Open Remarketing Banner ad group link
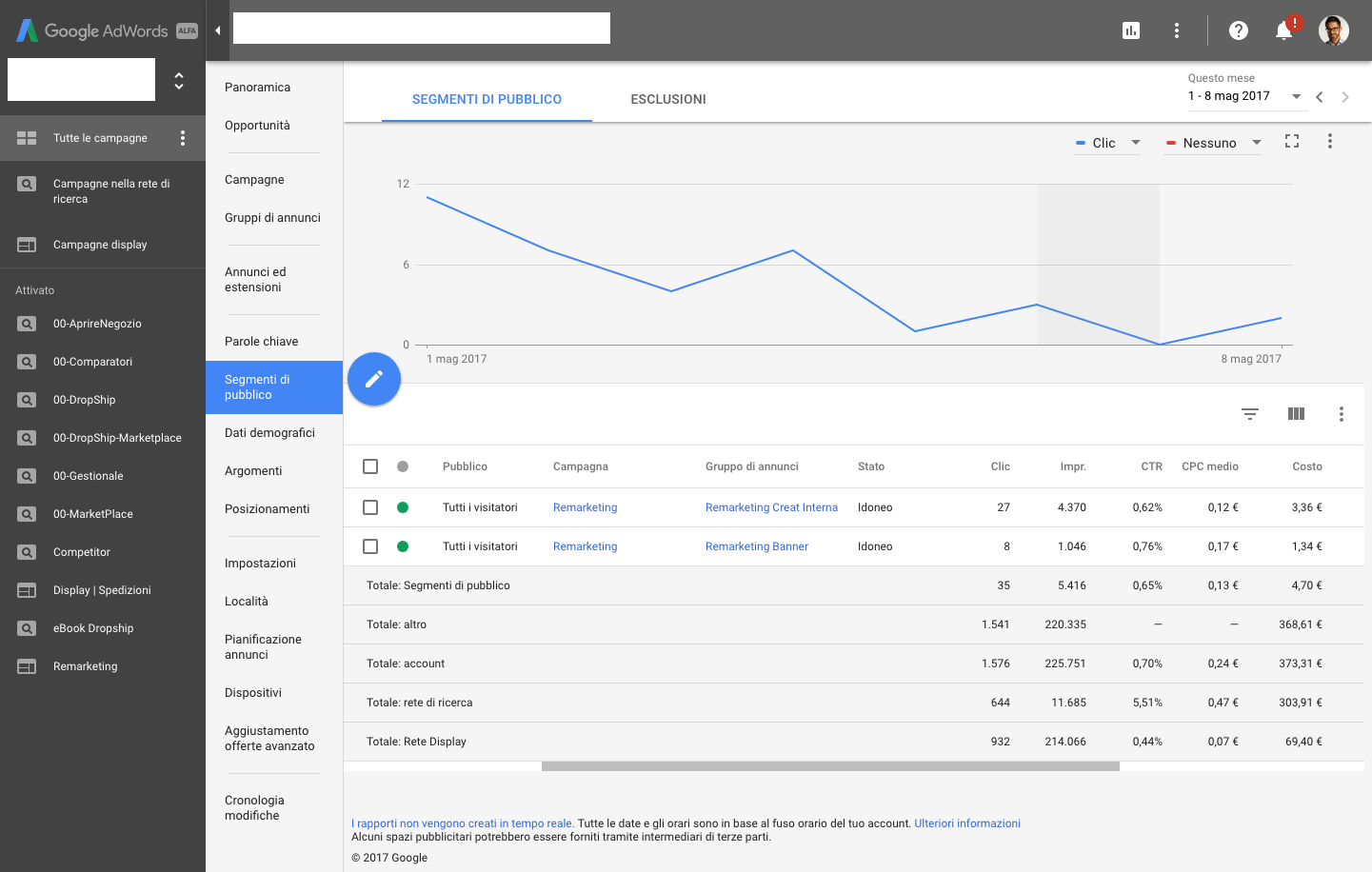Screen dimensions: 1372x872 (x=756, y=546)
